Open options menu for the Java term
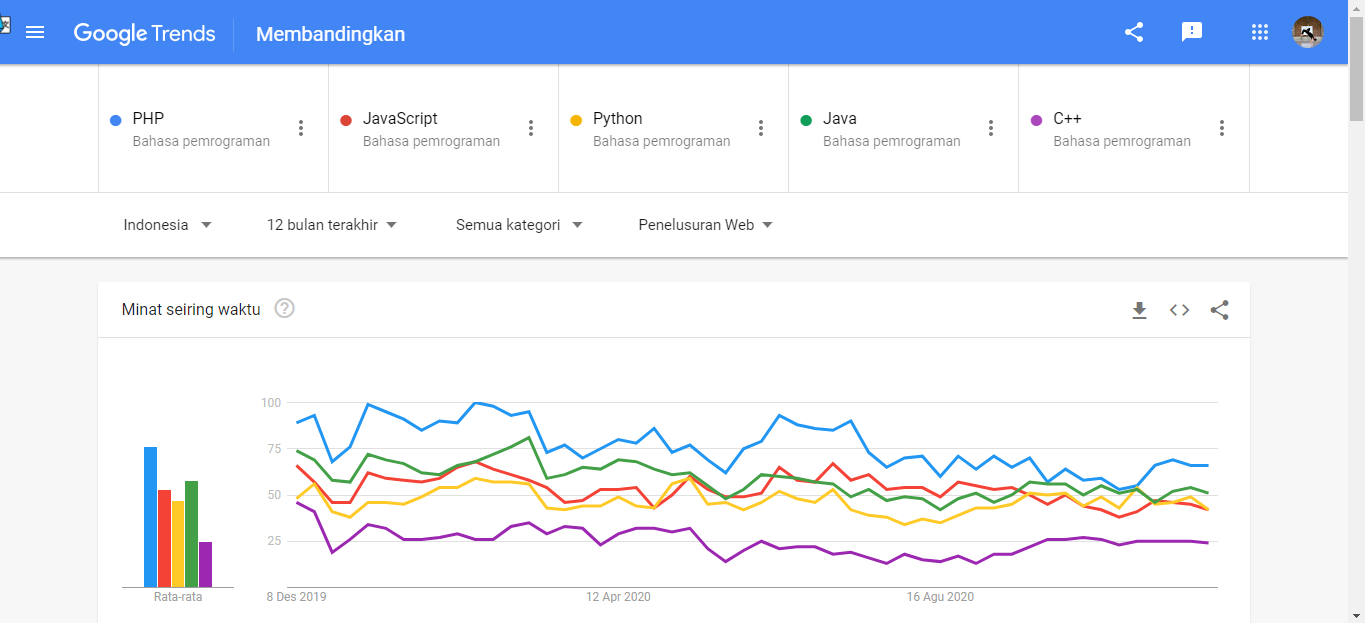Viewport: 1365px width, 623px height. 991,128
